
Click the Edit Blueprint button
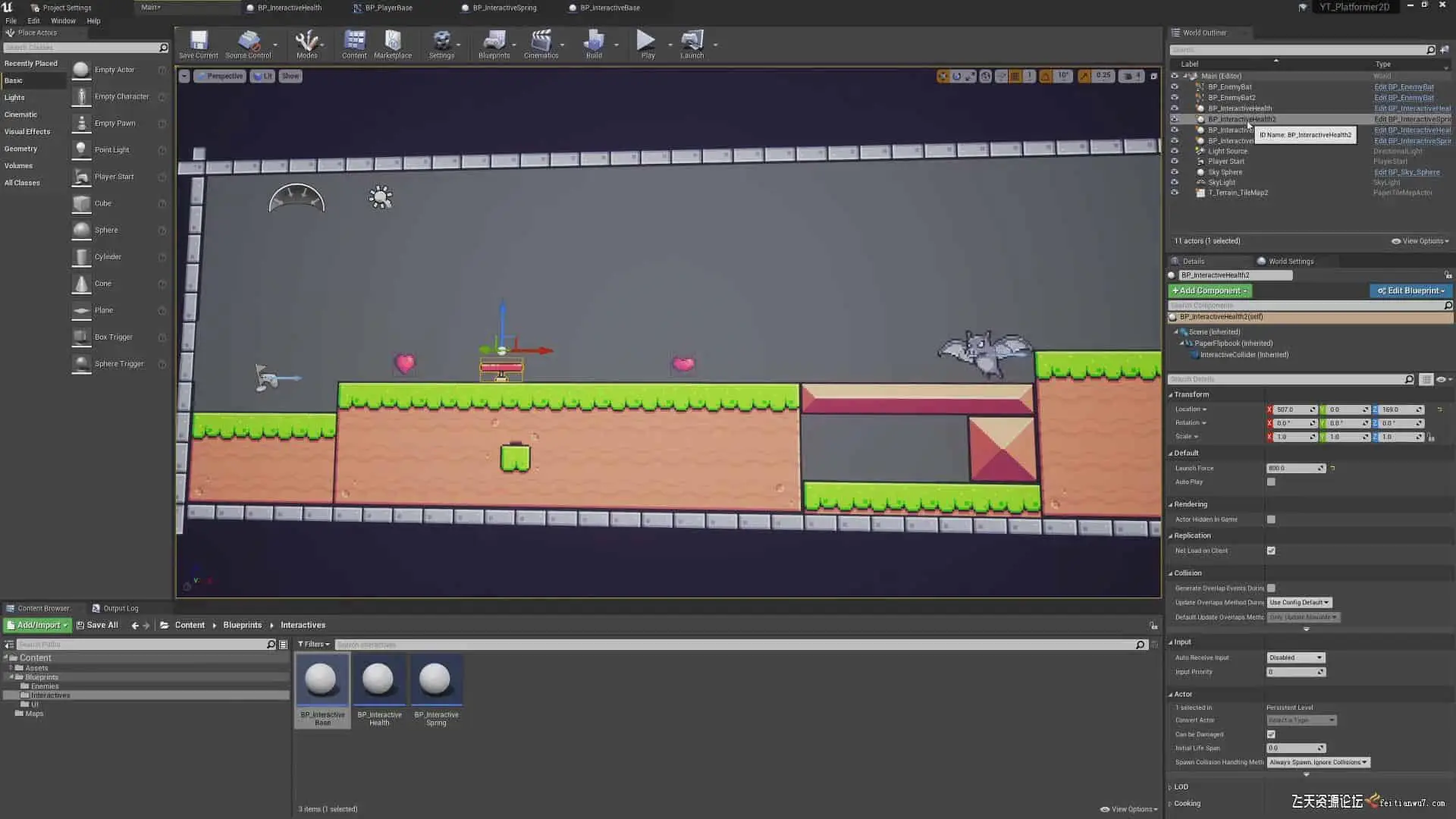click(1410, 291)
